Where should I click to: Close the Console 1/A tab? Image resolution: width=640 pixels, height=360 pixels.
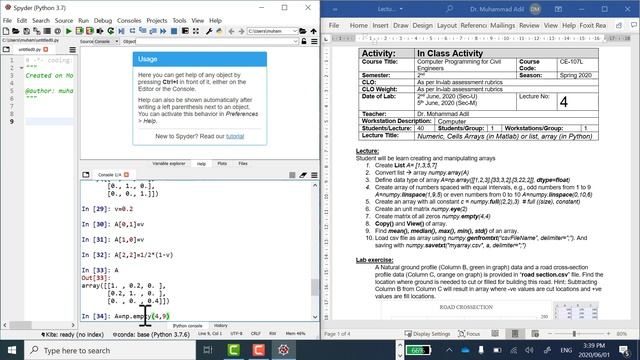click(x=127, y=175)
